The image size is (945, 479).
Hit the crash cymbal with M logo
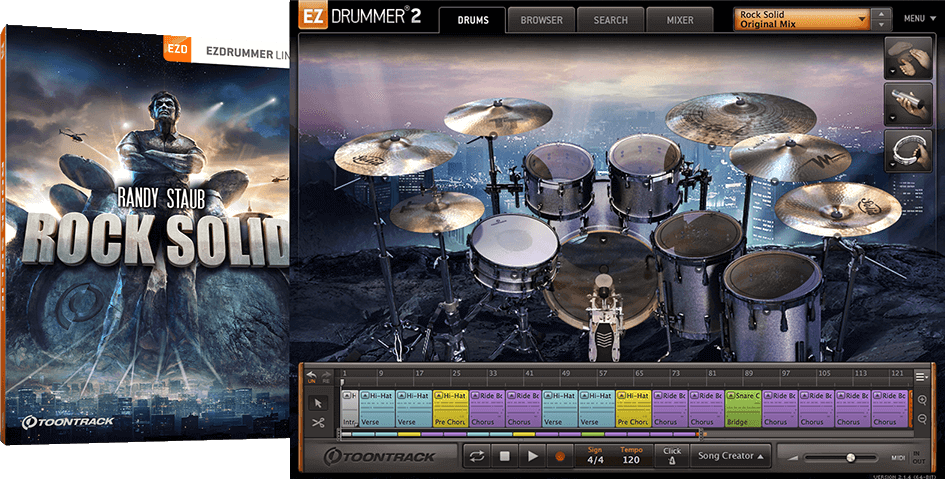click(x=790, y=158)
